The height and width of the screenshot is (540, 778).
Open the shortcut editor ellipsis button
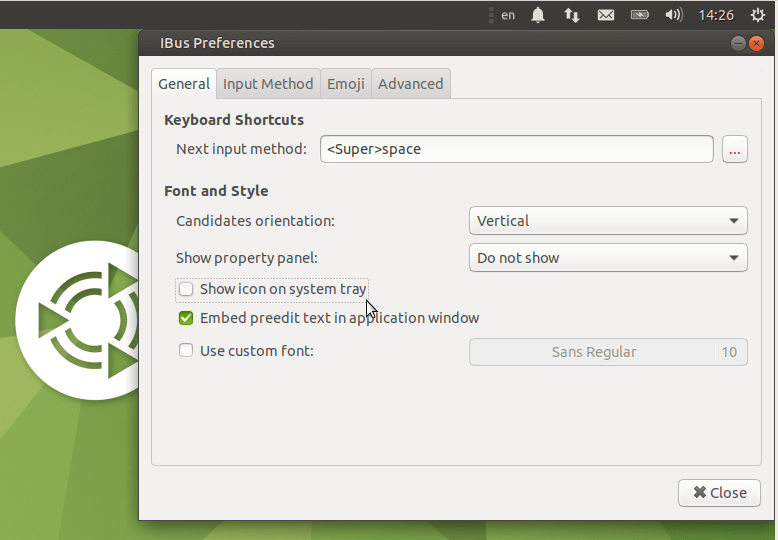(x=735, y=149)
